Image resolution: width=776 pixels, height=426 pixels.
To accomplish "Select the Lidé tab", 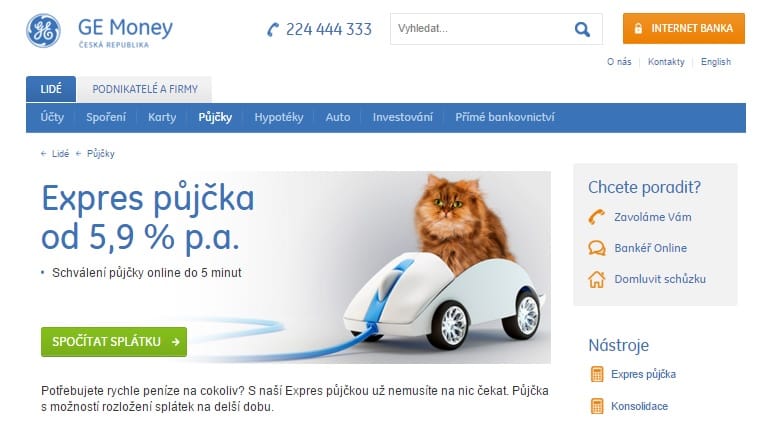I will point(51,89).
